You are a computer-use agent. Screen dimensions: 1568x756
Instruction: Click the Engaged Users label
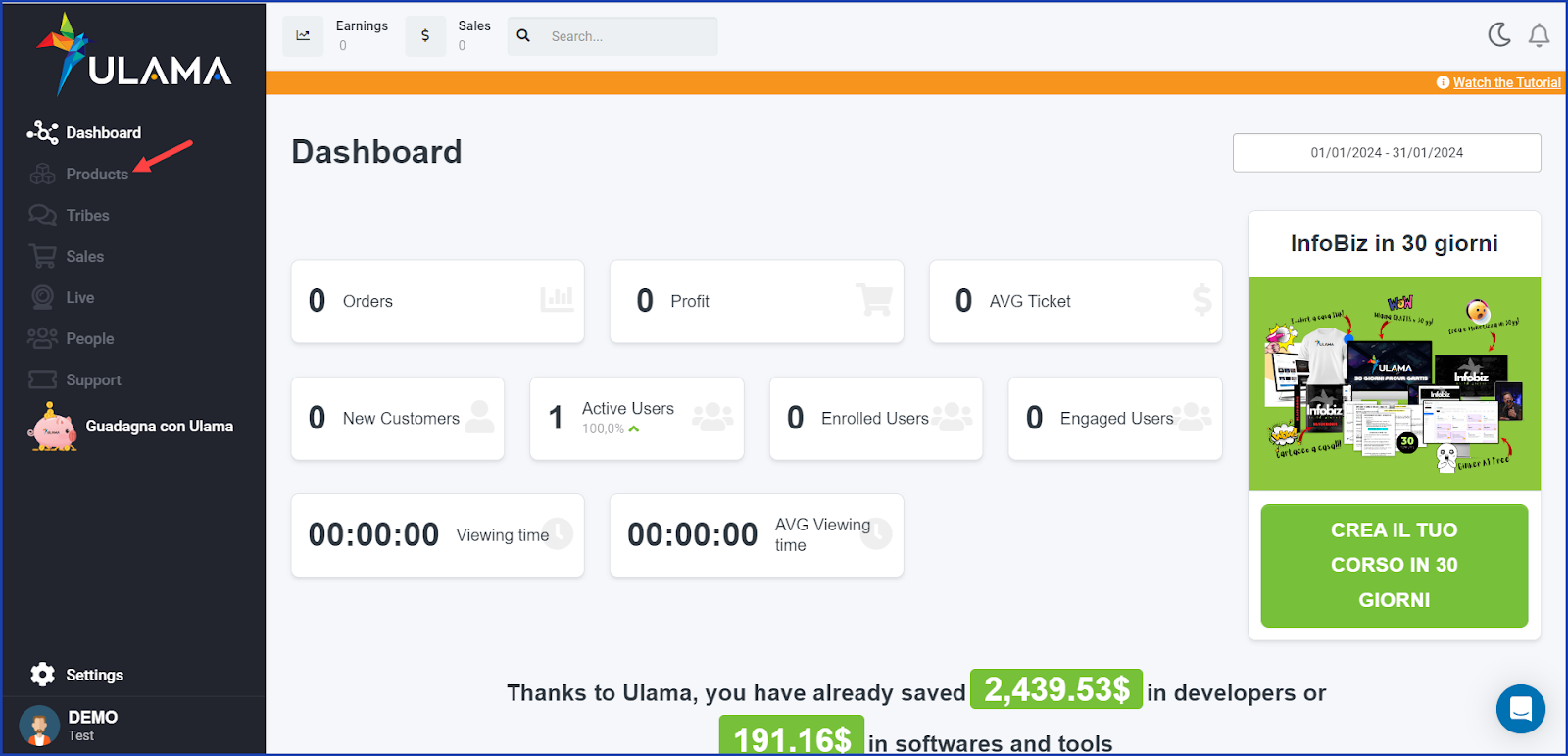1116,419
